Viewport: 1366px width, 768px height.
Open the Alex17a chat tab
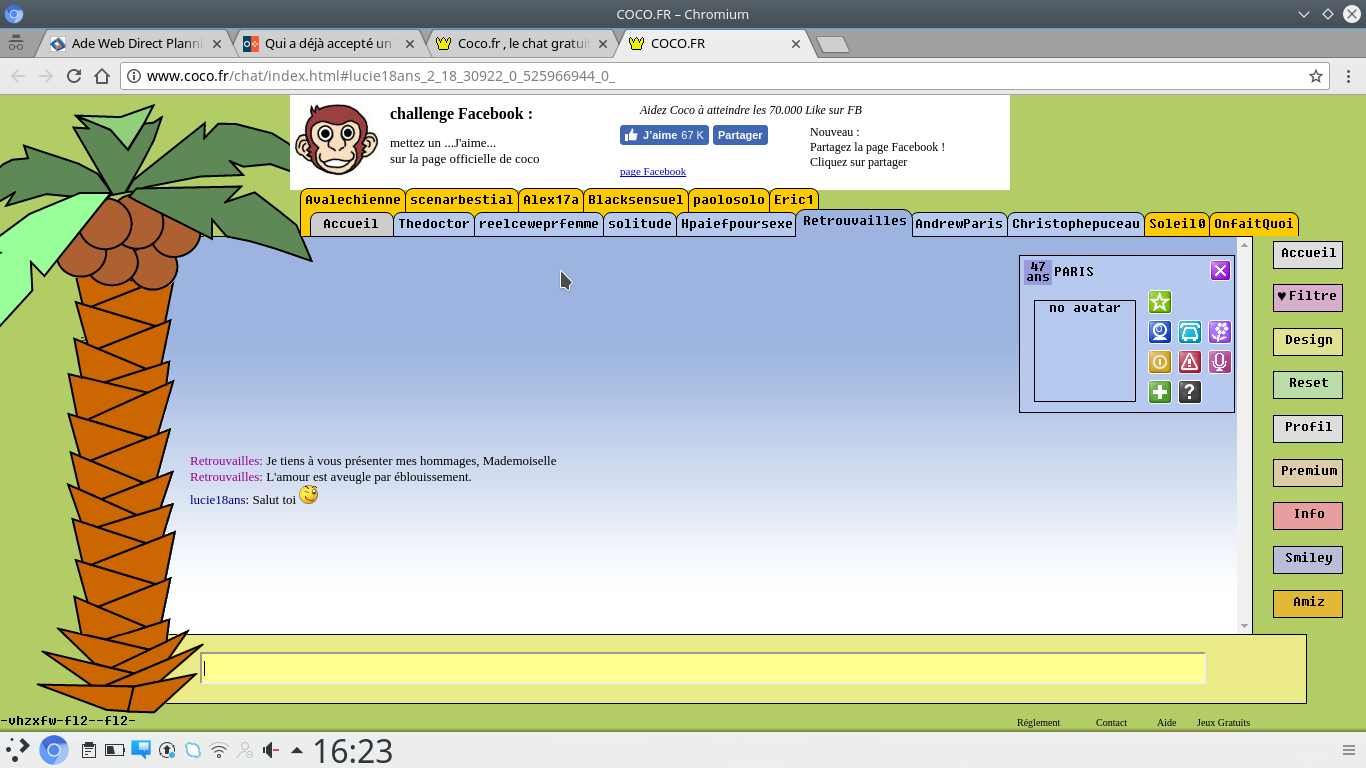(551, 200)
